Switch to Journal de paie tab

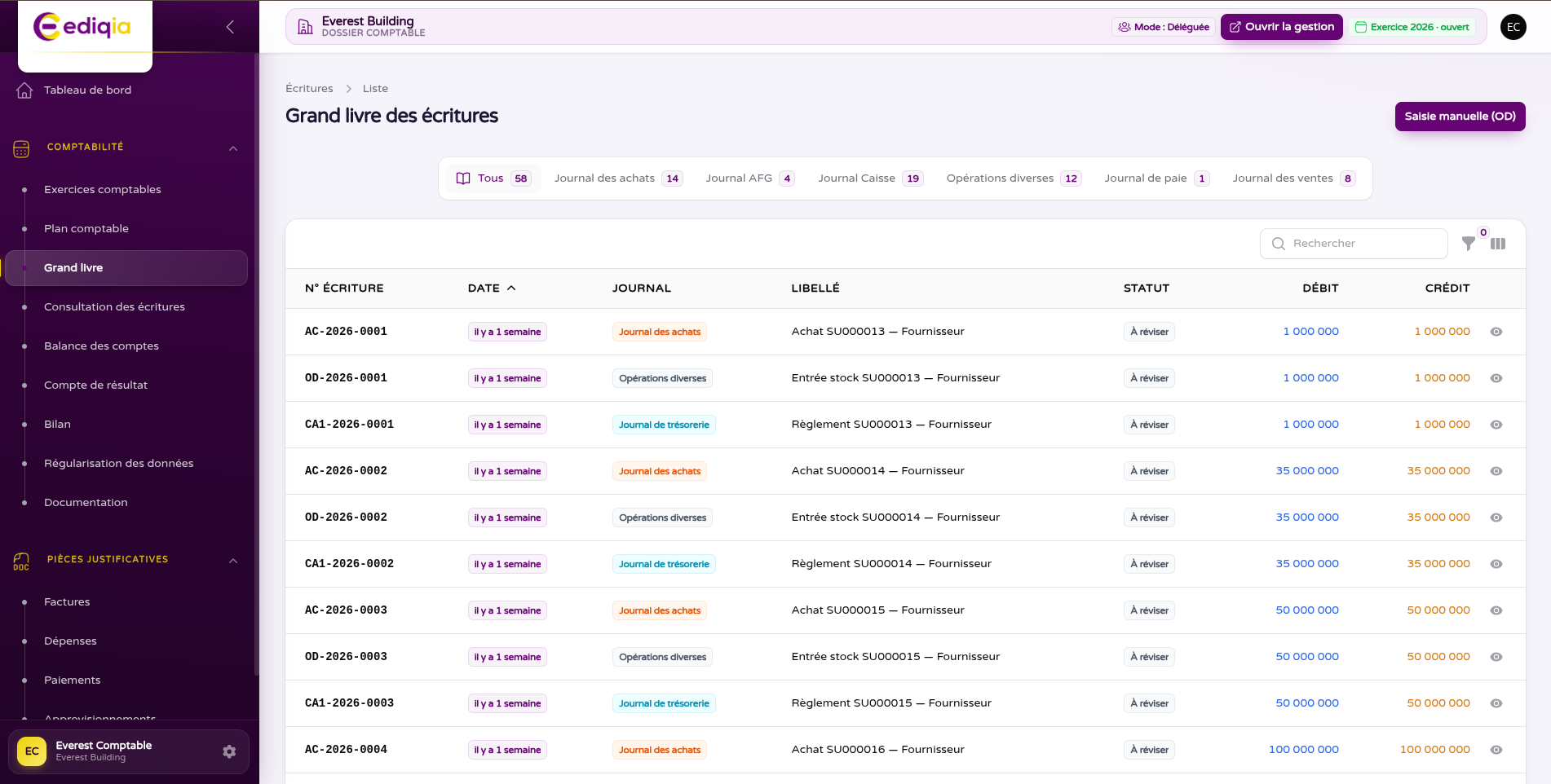[1156, 178]
